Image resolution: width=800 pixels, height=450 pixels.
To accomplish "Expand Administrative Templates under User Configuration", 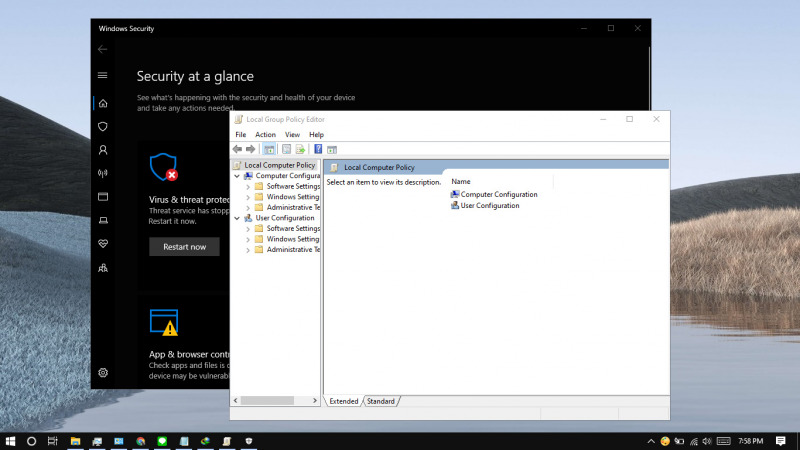I will click(x=248, y=250).
